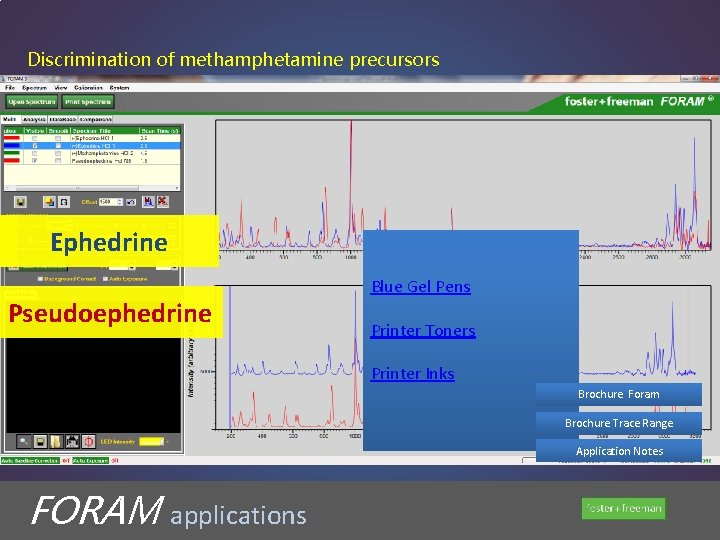The width and height of the screenshot is (720, 540).
Task: Toggle Smooth for the selected blue spectrum row
Action: point(58,146)
